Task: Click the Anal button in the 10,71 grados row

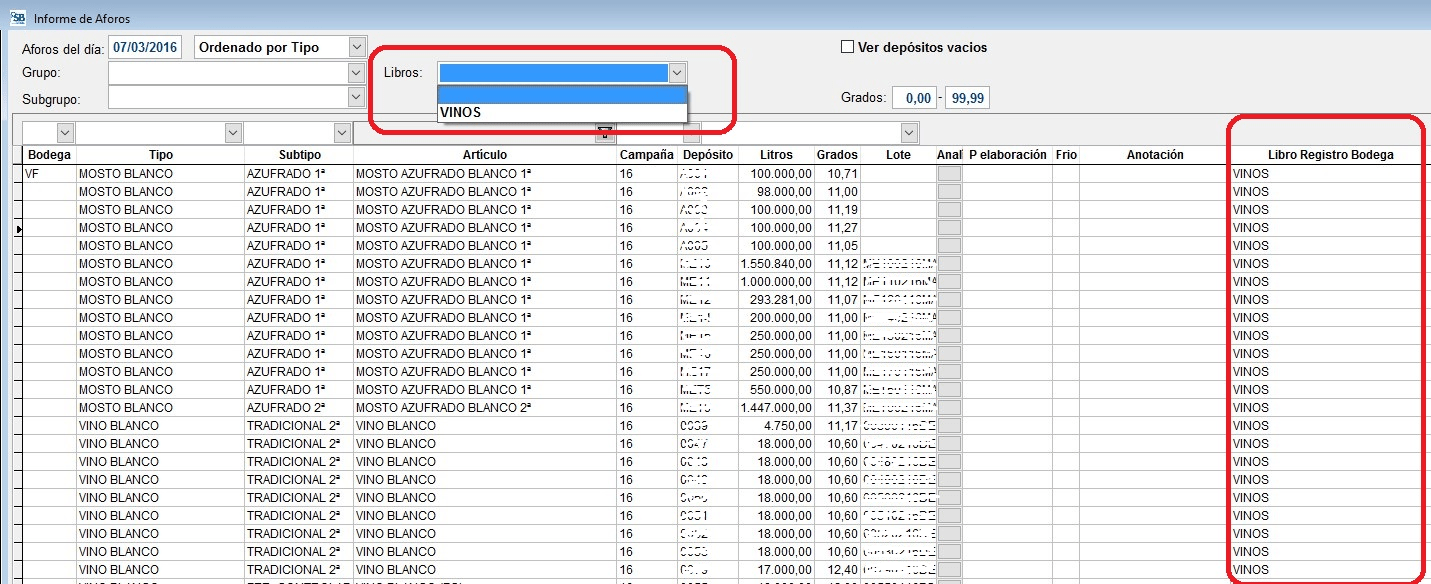Action: click(x=948, y=174)
